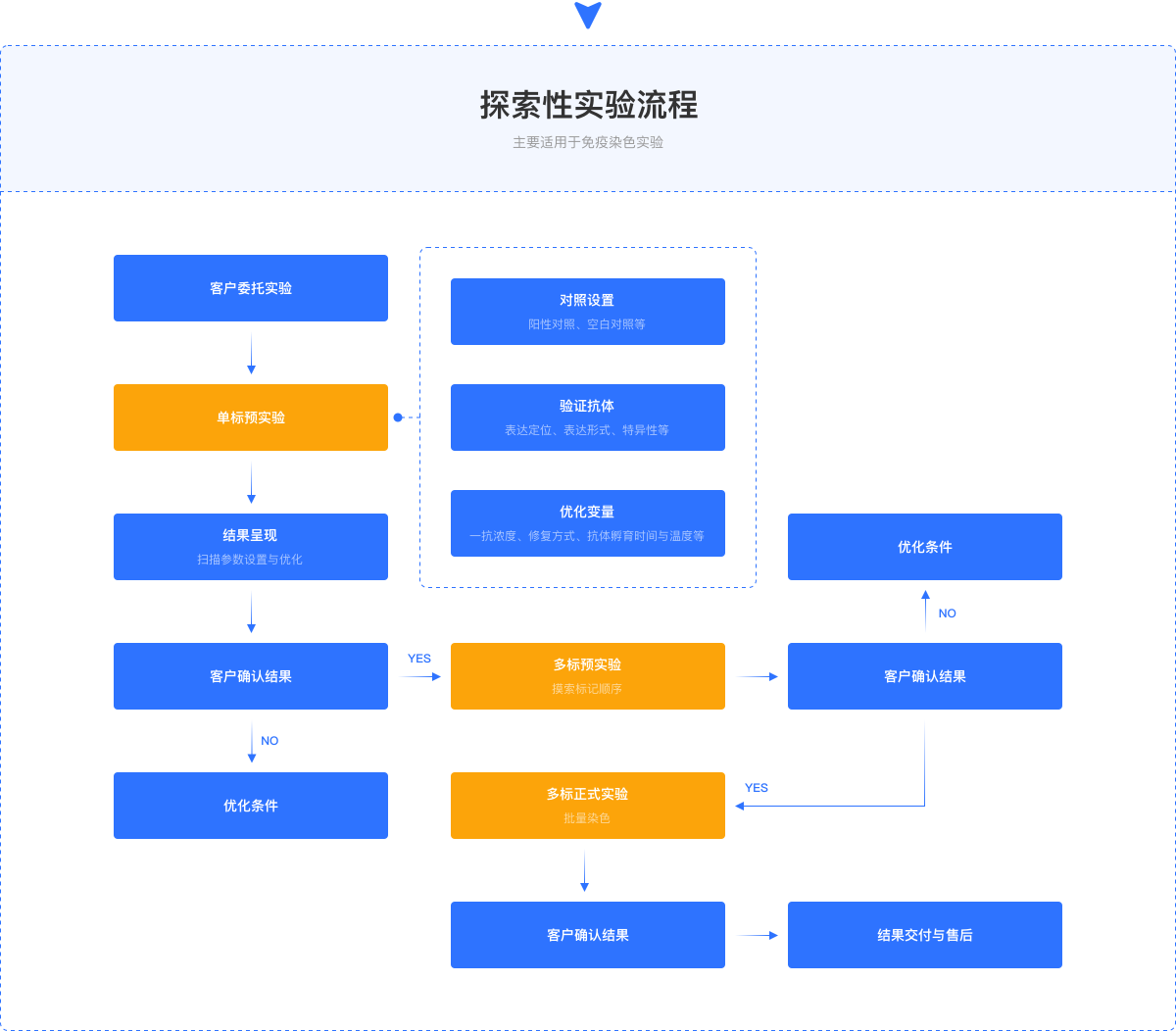Click the 探索性实验流程 title text
1176x1031 pixels.
pos(588,105)
